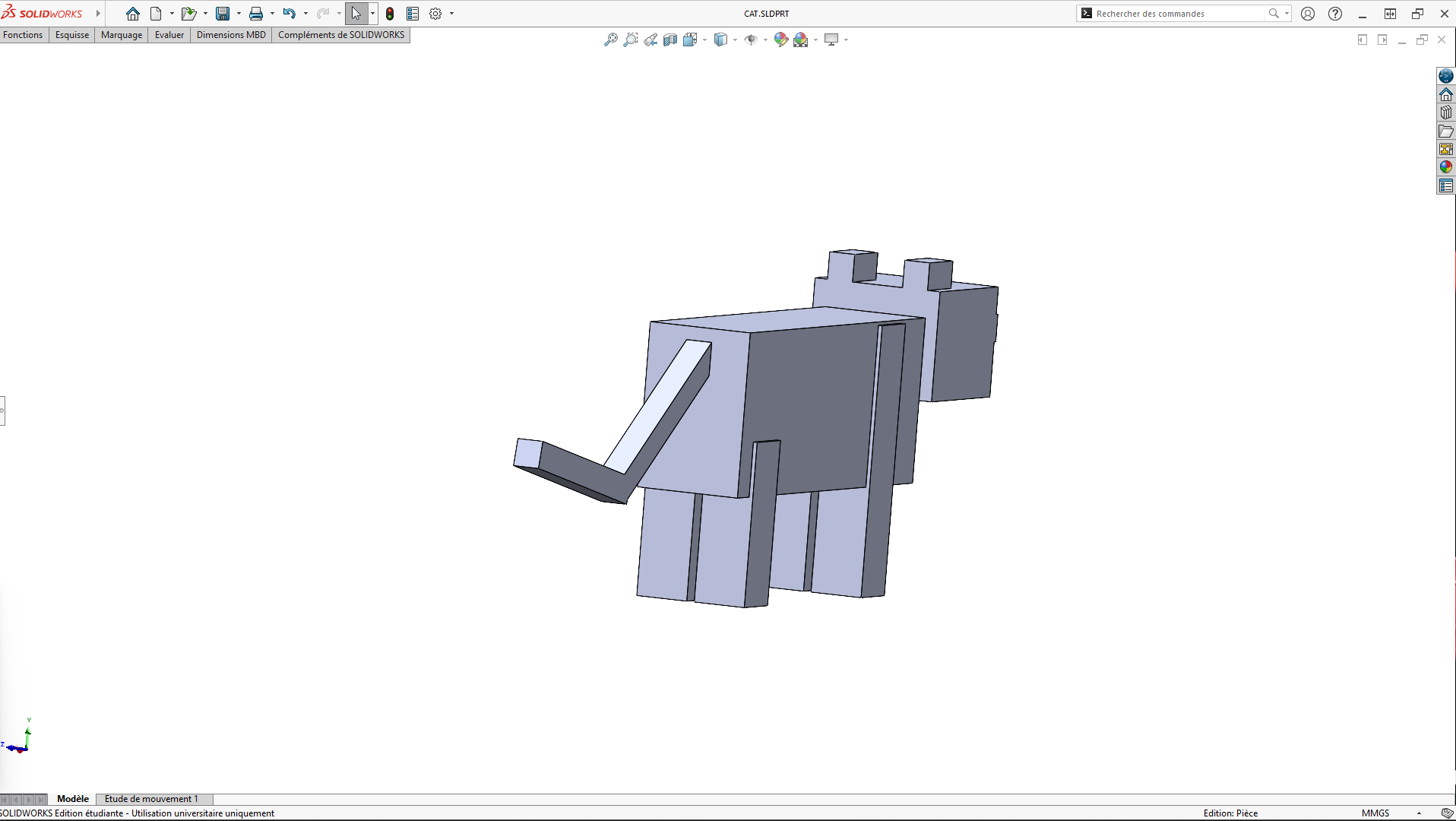The height and width of the screenshot is (821, 1456).
Task: Switch to Fonctions tab
Action: point(23,35)
